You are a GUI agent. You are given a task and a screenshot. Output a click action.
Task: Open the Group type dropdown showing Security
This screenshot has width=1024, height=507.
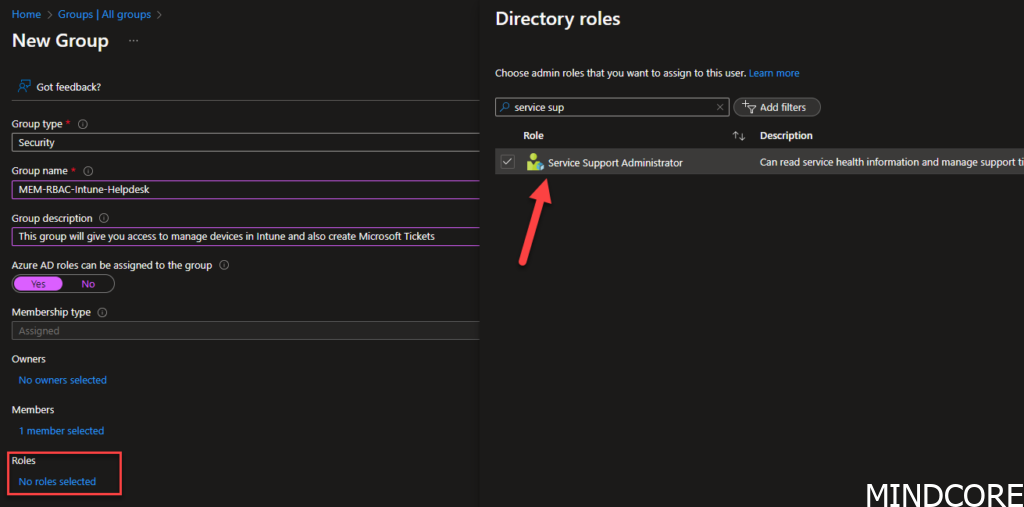(246, 142)
